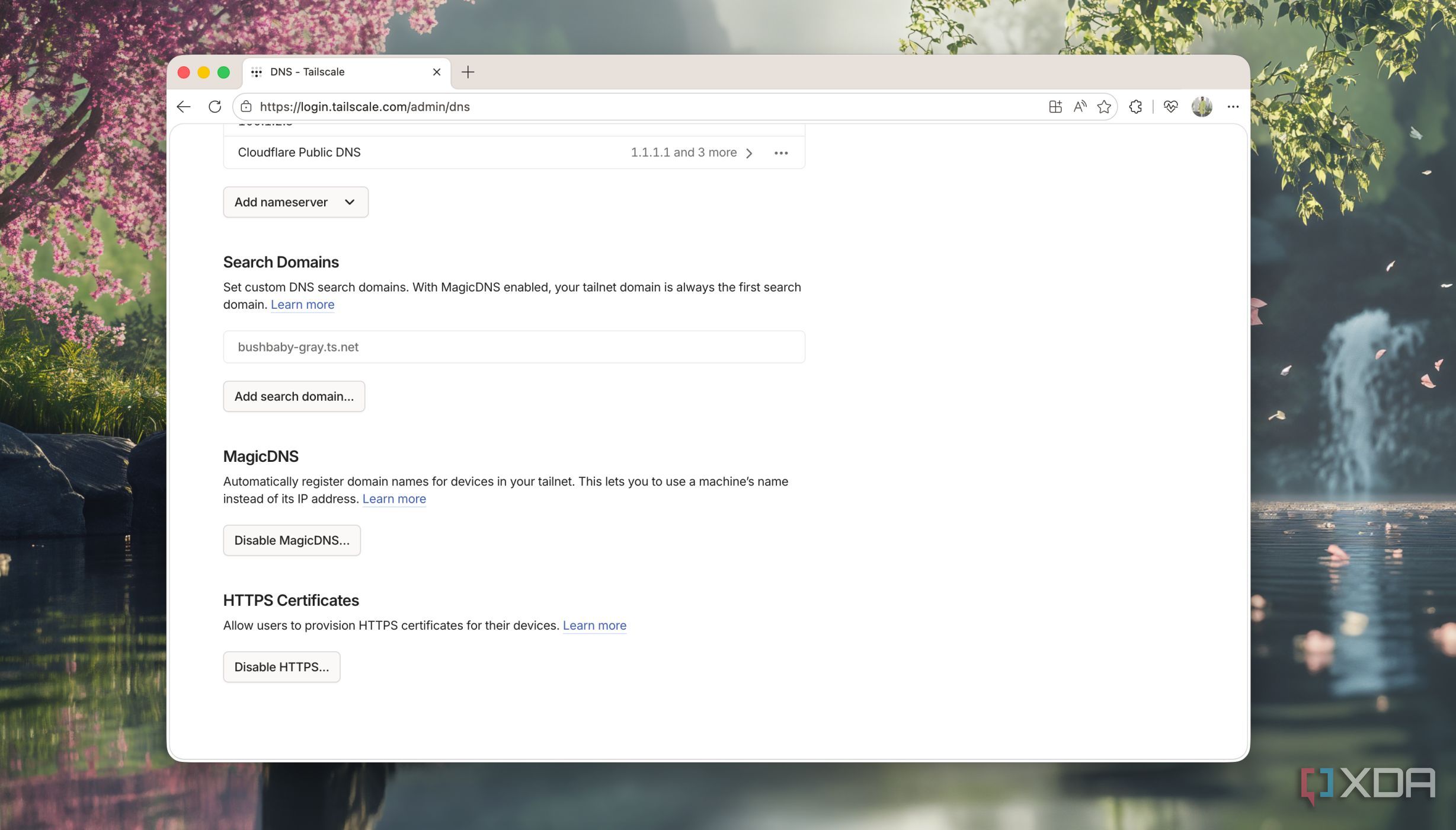Click the yellow minimize window button
The width and height of the screenshot is (1456, 830).
(203, 72)
